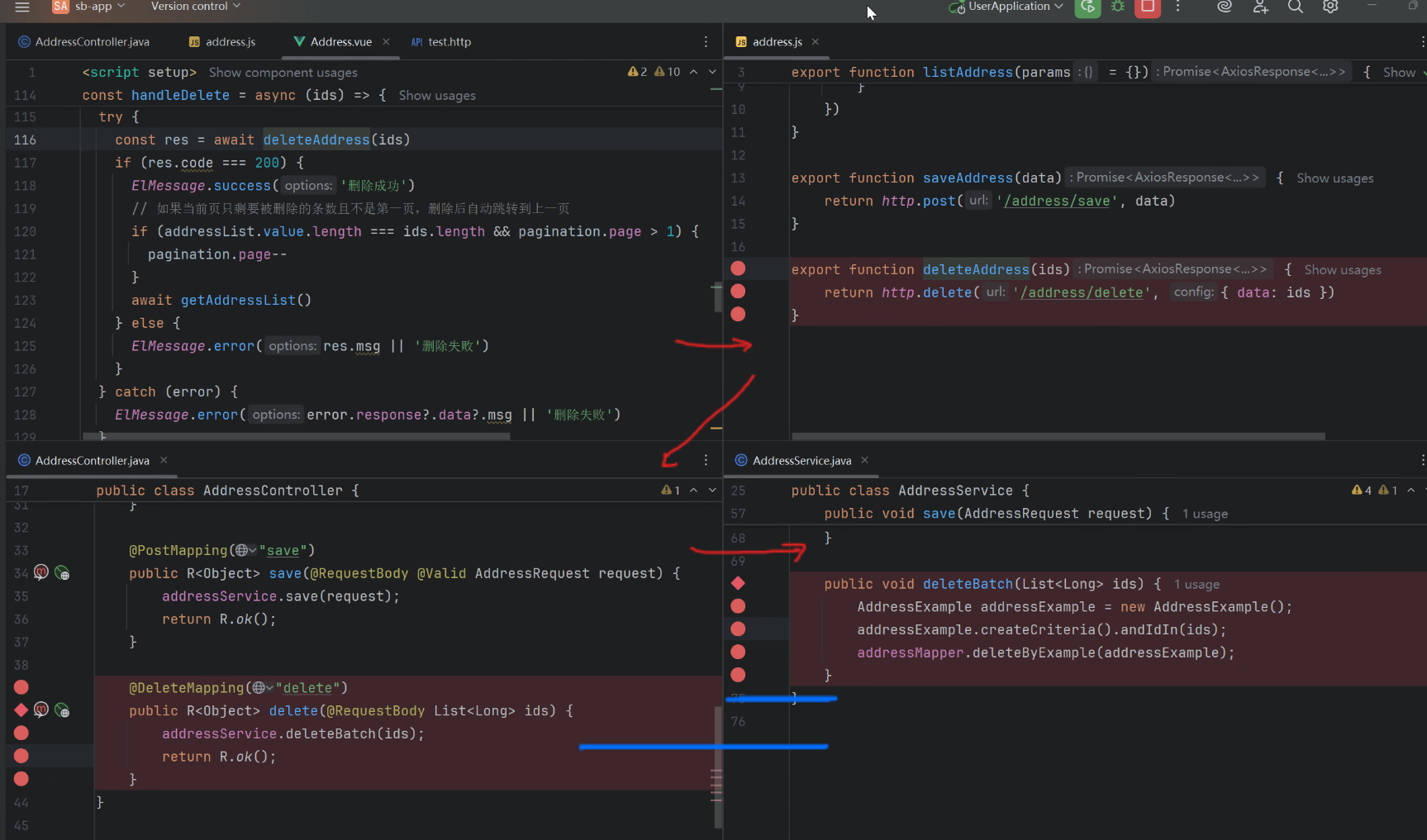Click the '/address/delete' URL string

pyautogui.click(x=1082, y=292)
